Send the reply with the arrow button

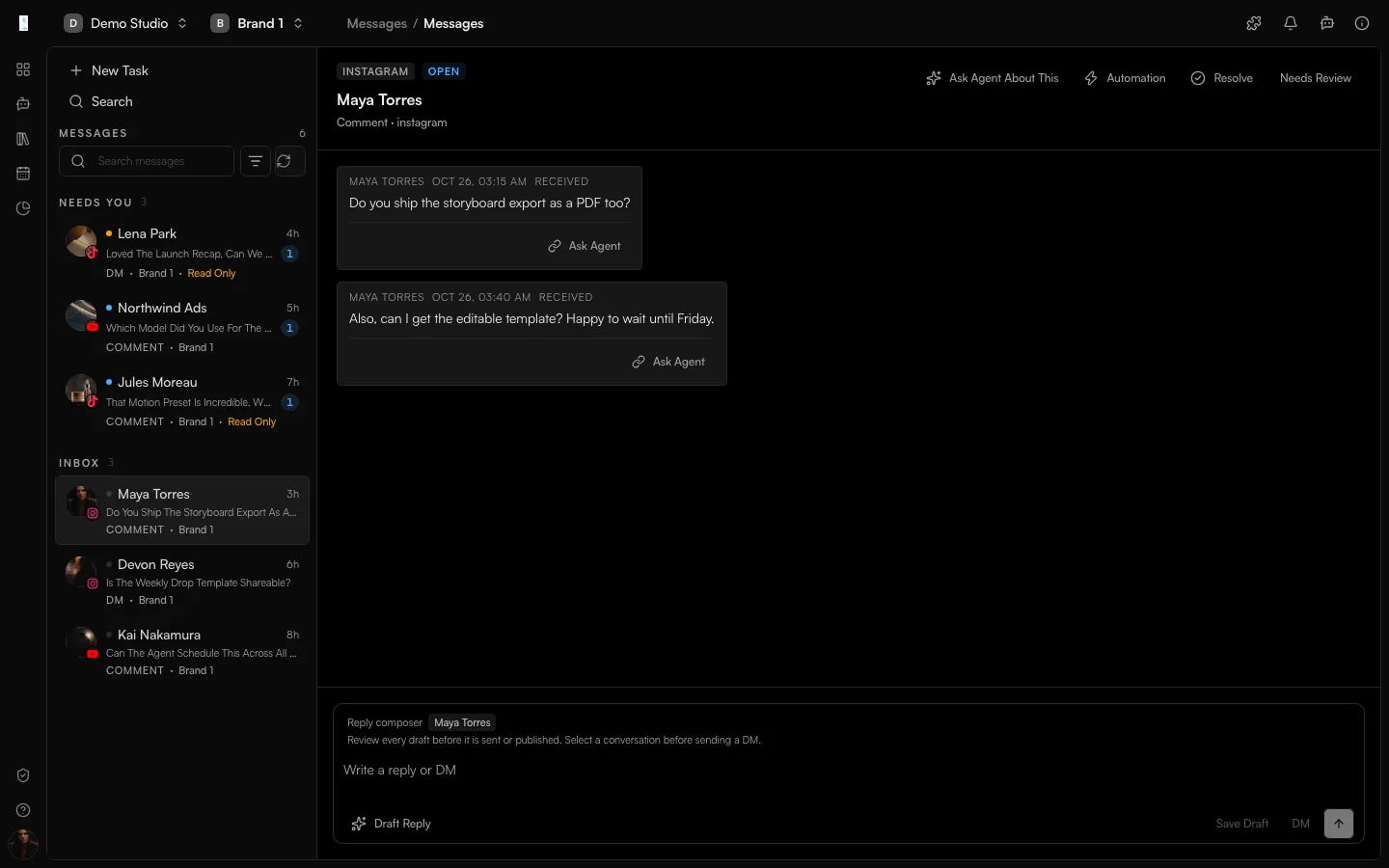point(1339,824)
